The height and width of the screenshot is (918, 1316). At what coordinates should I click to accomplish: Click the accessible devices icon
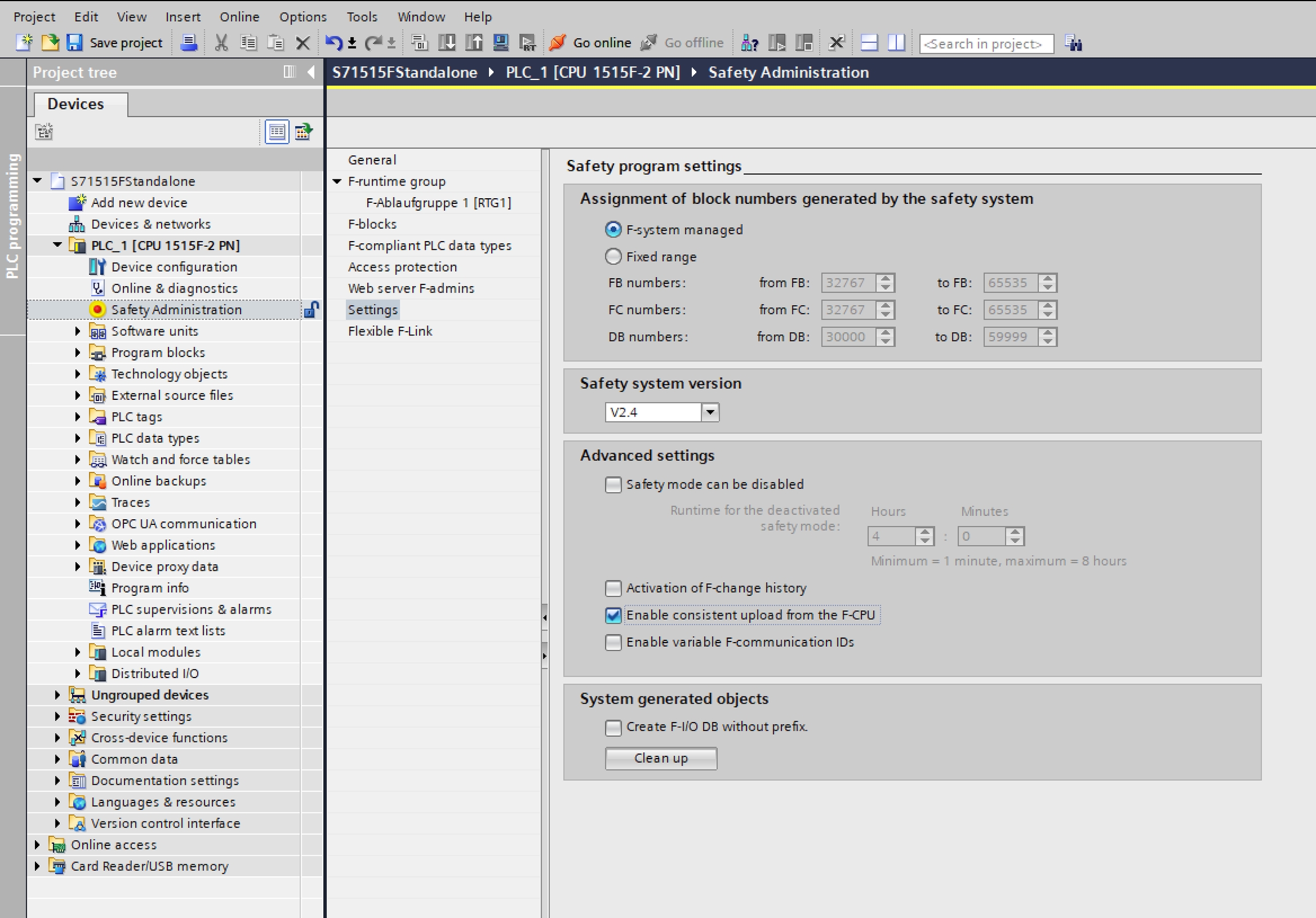coord(749,43)
